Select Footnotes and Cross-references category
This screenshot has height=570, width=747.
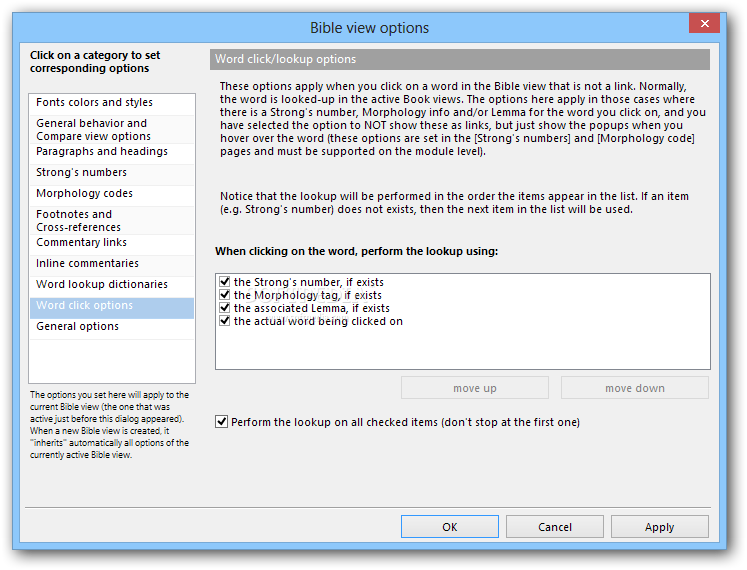(x=112, y=221)
